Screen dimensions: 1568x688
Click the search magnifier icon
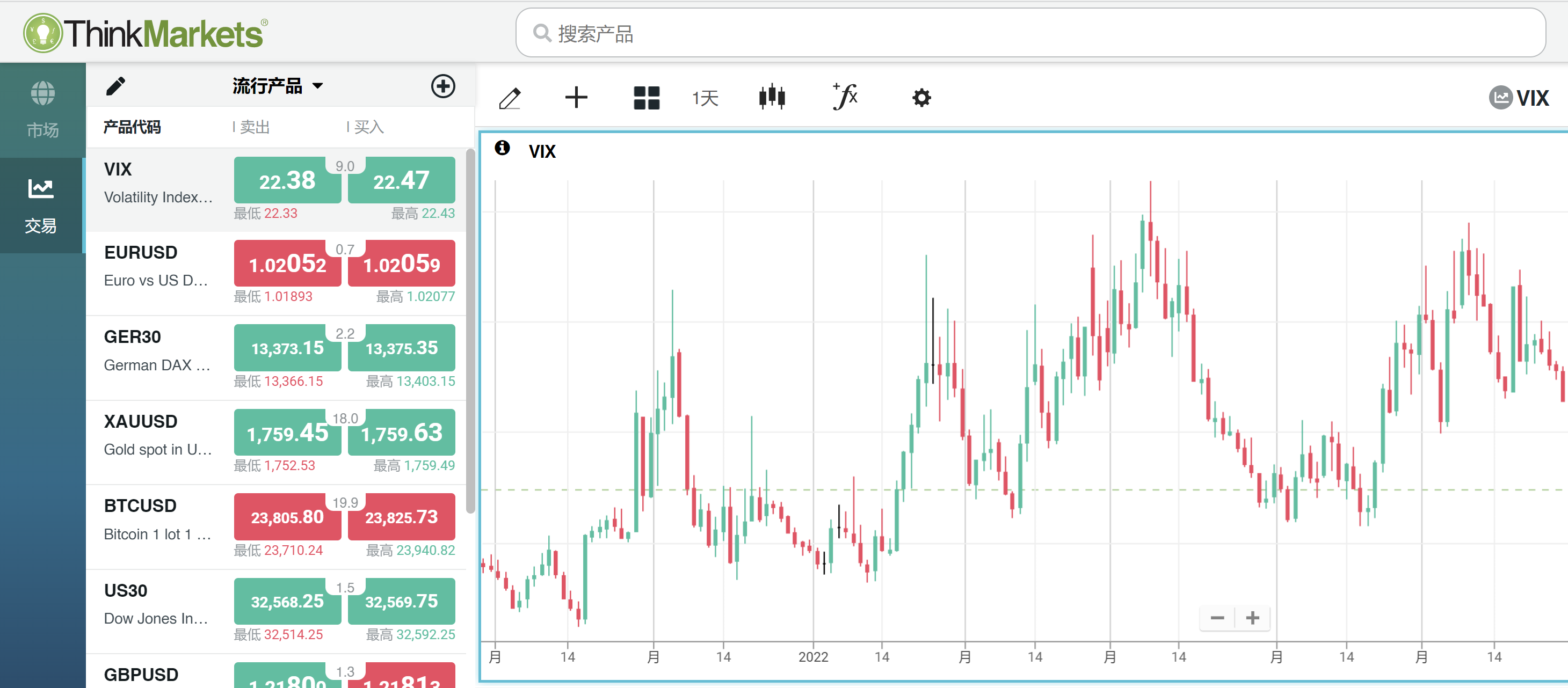tap(542, 33)
